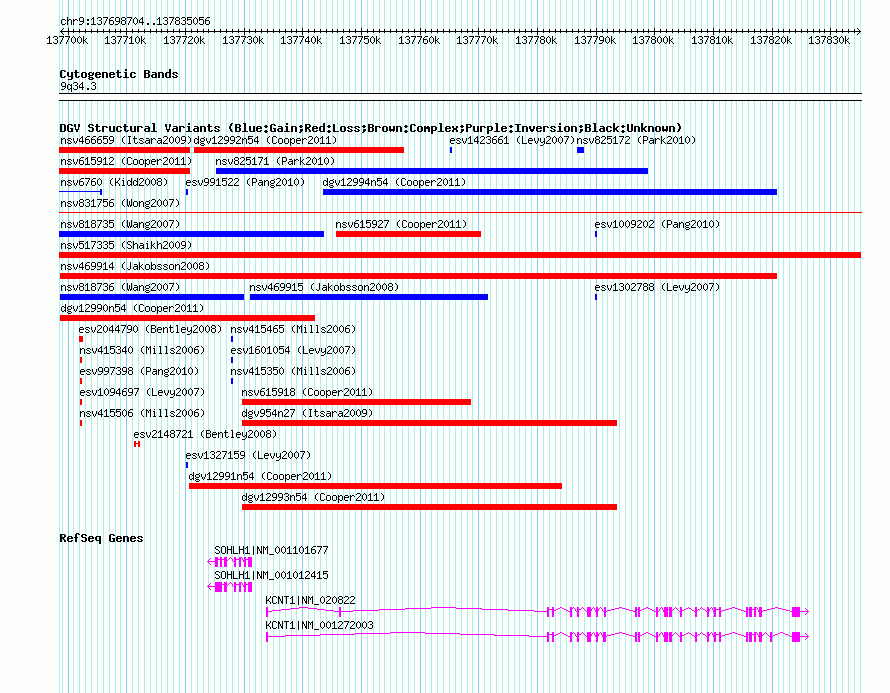Click esv2044790 (Bentley2008) label
Viewport: 890px width, 693px height.
click(x=150, y=329)
